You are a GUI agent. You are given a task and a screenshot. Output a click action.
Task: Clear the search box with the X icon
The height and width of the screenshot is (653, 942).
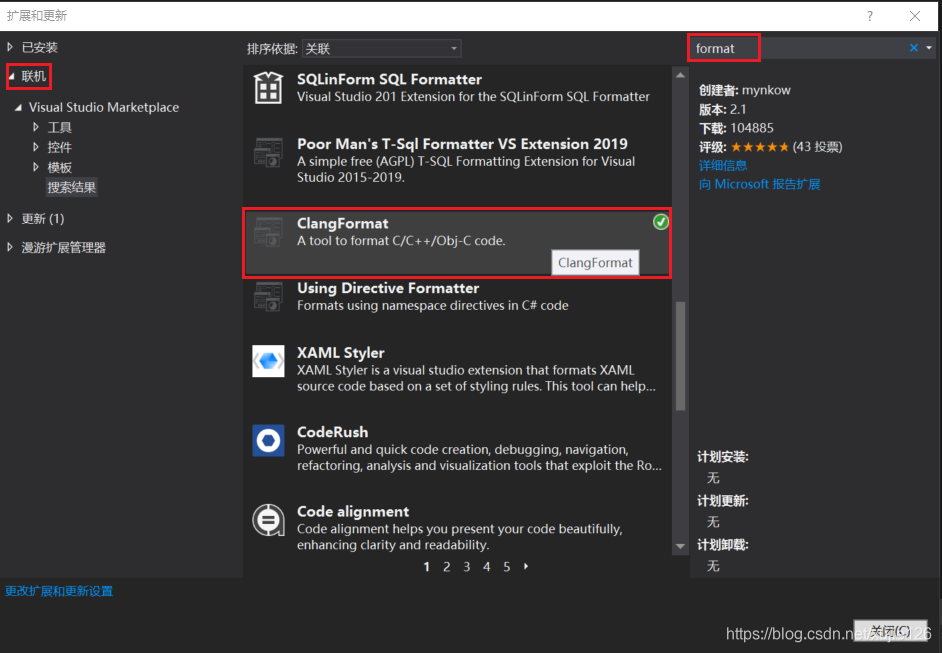[914, 48]
